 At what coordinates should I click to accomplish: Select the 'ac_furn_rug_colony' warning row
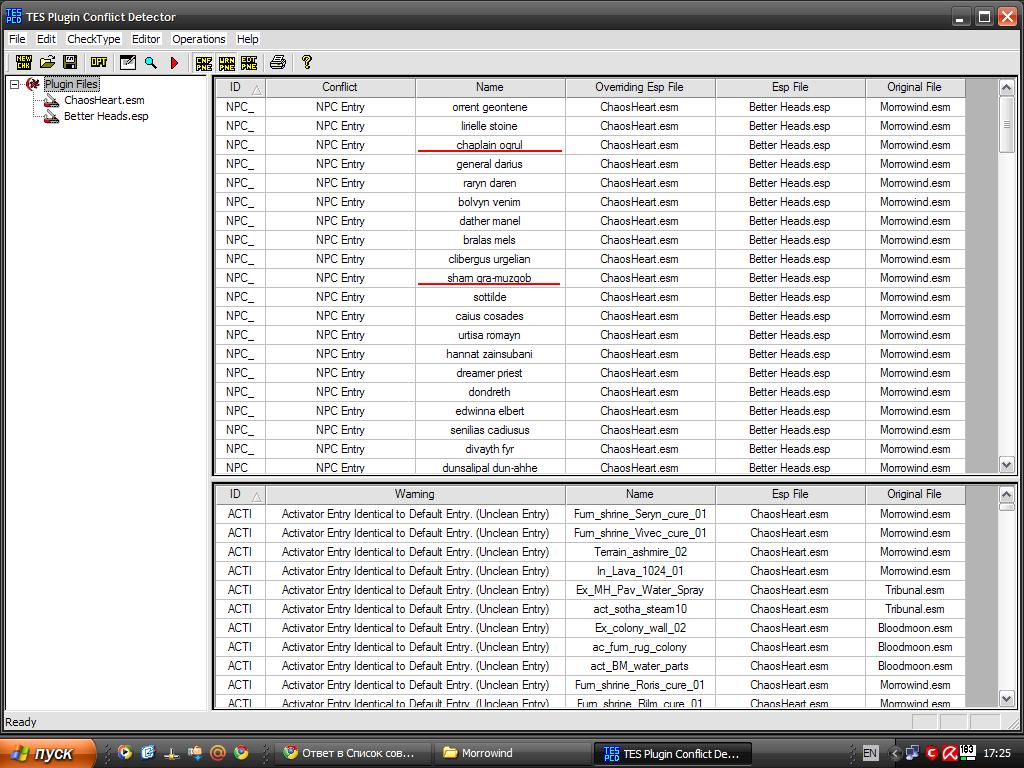[590, 647]
